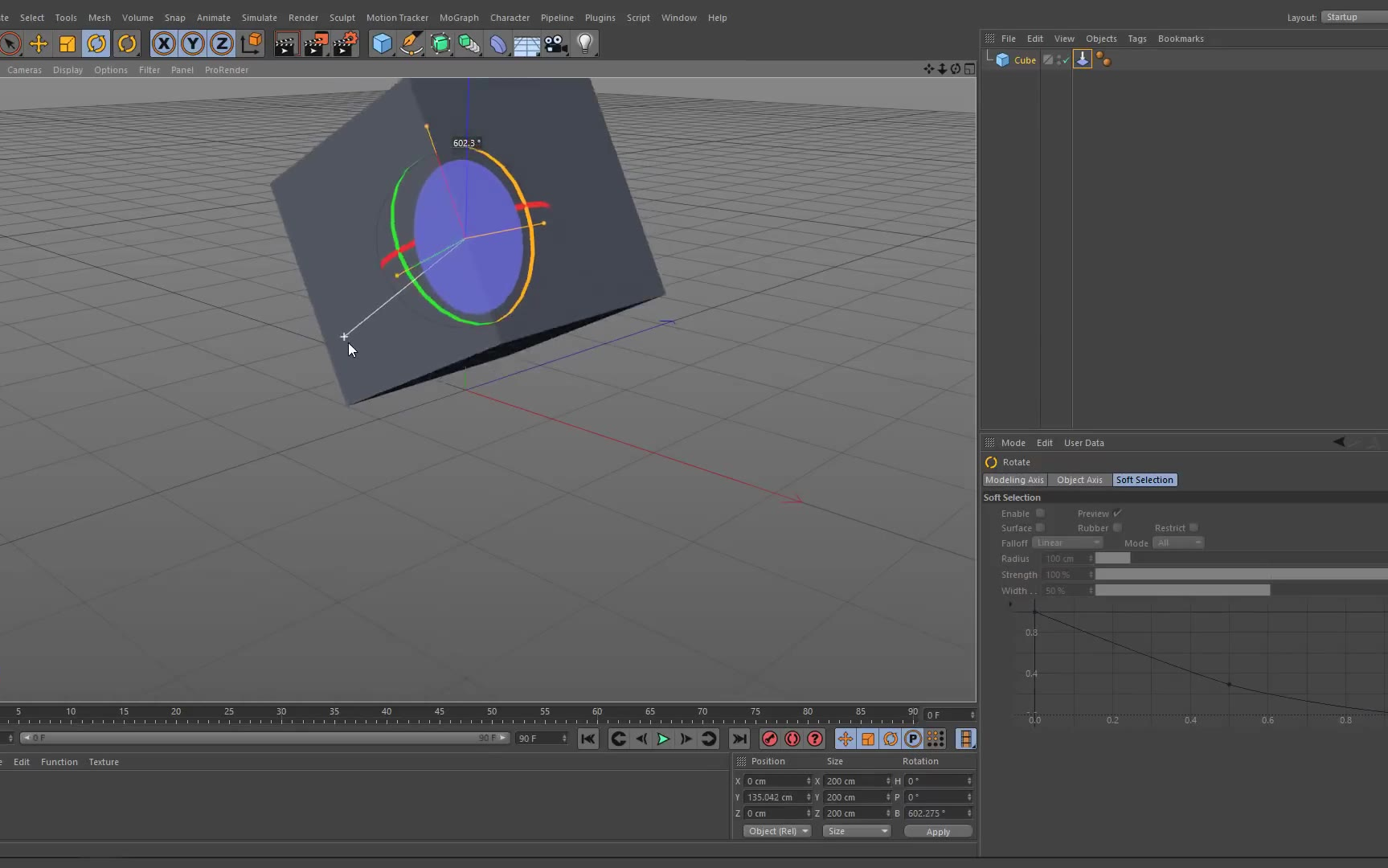Toggle X axis lock

click(x=163, y=44)
